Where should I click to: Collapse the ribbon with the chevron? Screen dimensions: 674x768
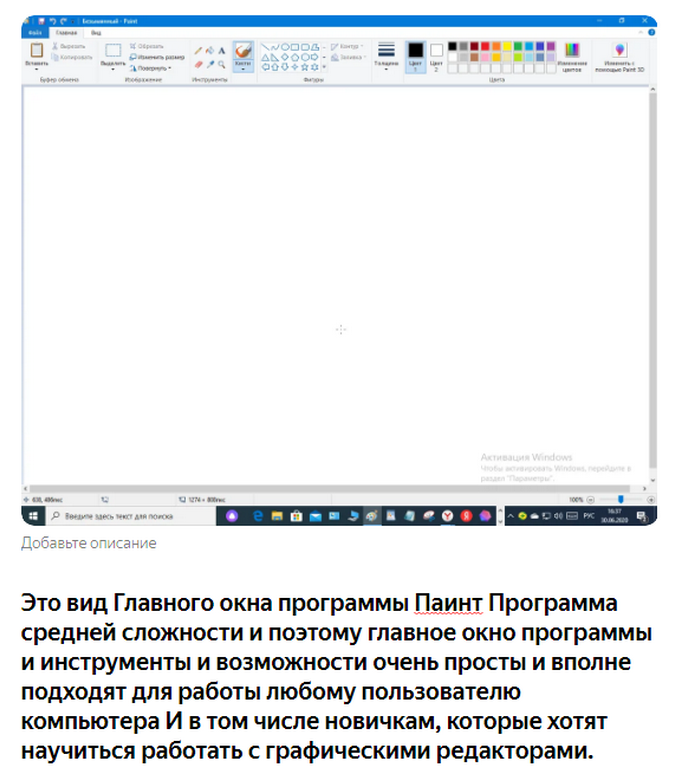pyautogui.click(x=640, y=32)
